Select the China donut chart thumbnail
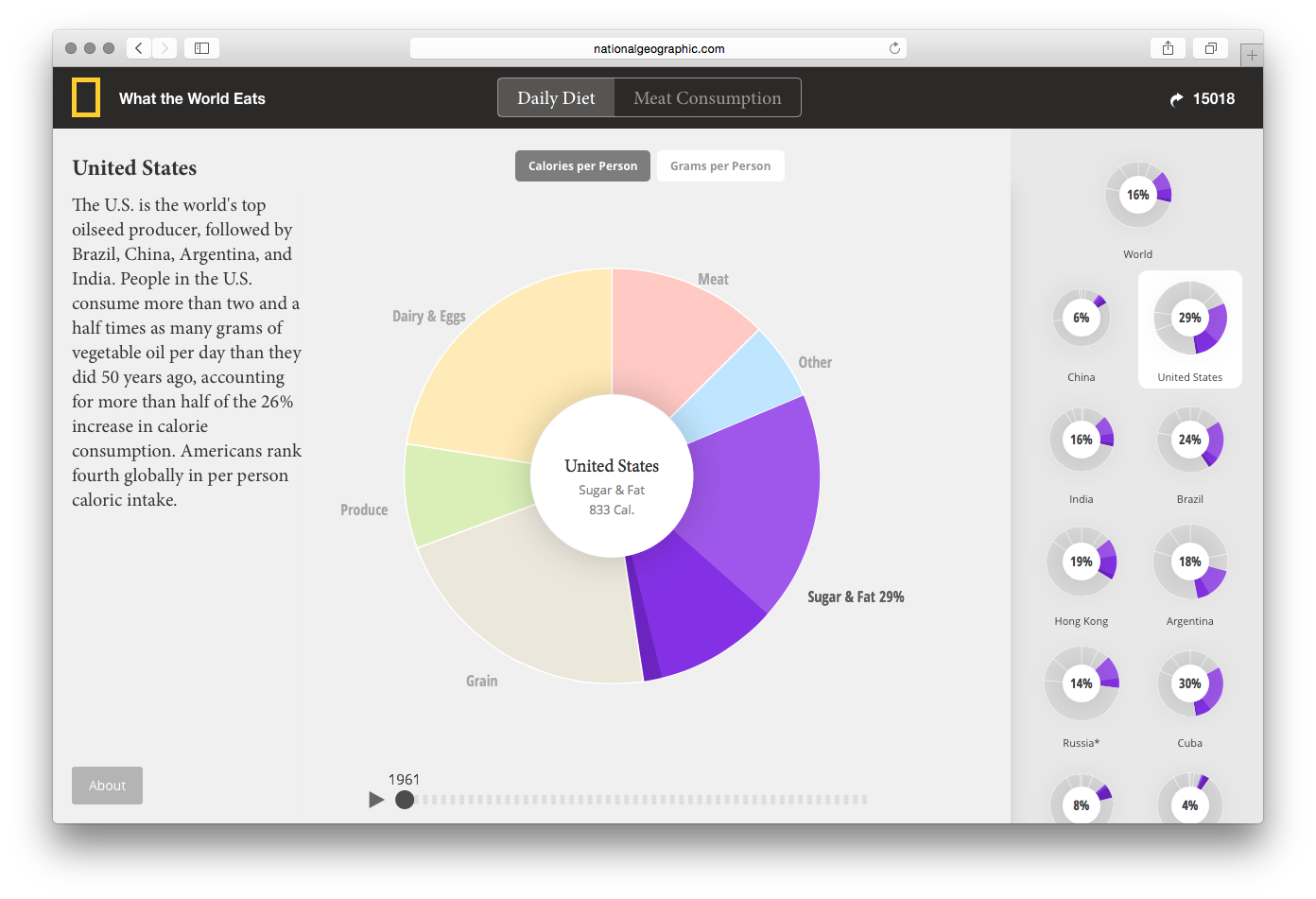1316x899 pixels. coord(1082,319)
